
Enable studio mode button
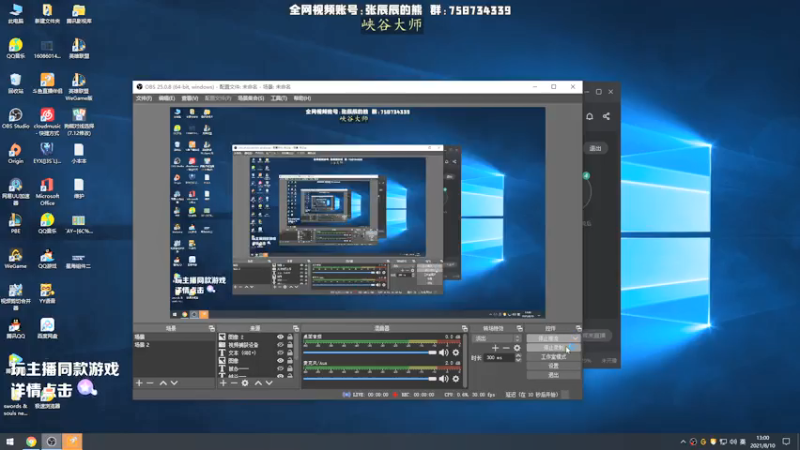554,357
